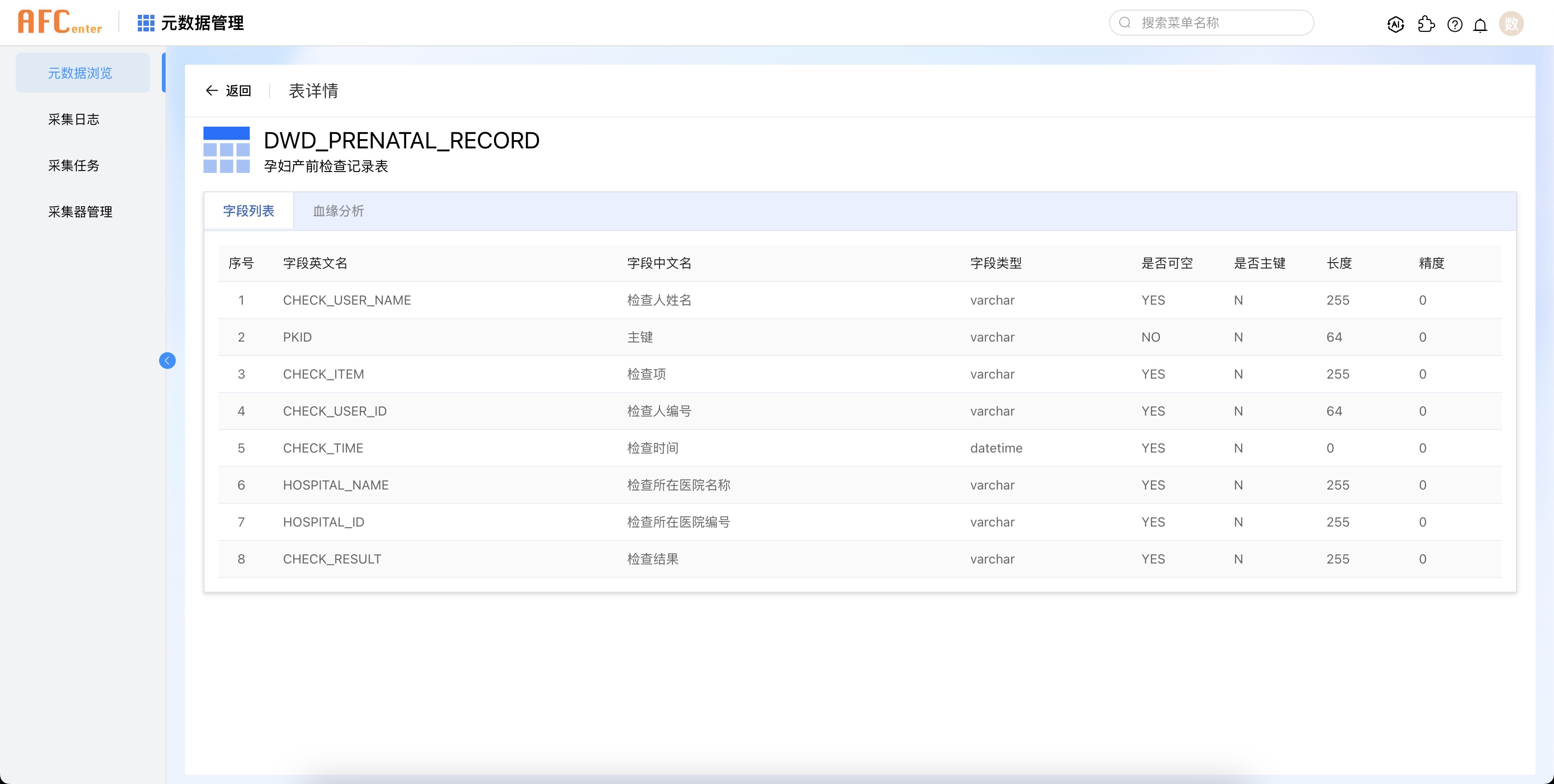The width and height of the screenshot is (1554, 784).
Task: Toggle the sidebar collapse arrow
Action: pos(167,361)
